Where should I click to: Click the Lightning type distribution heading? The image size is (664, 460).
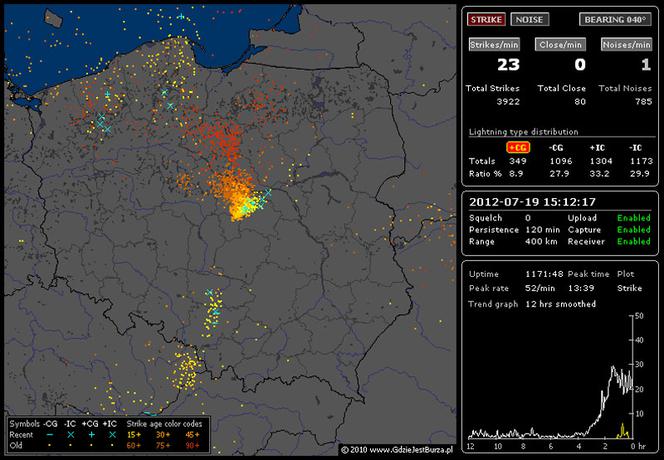tap(523, 132)
